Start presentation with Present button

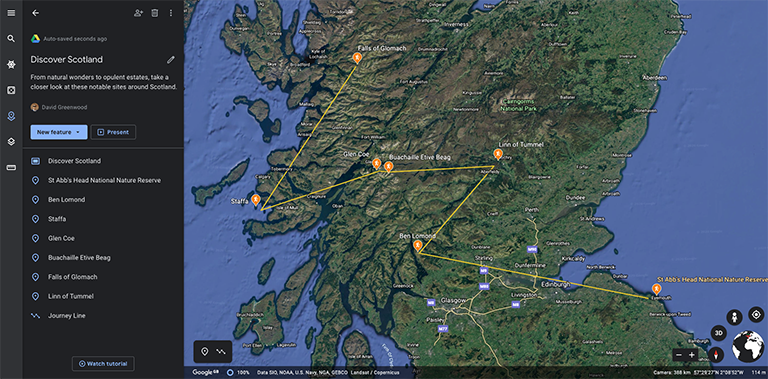[113, 132]
